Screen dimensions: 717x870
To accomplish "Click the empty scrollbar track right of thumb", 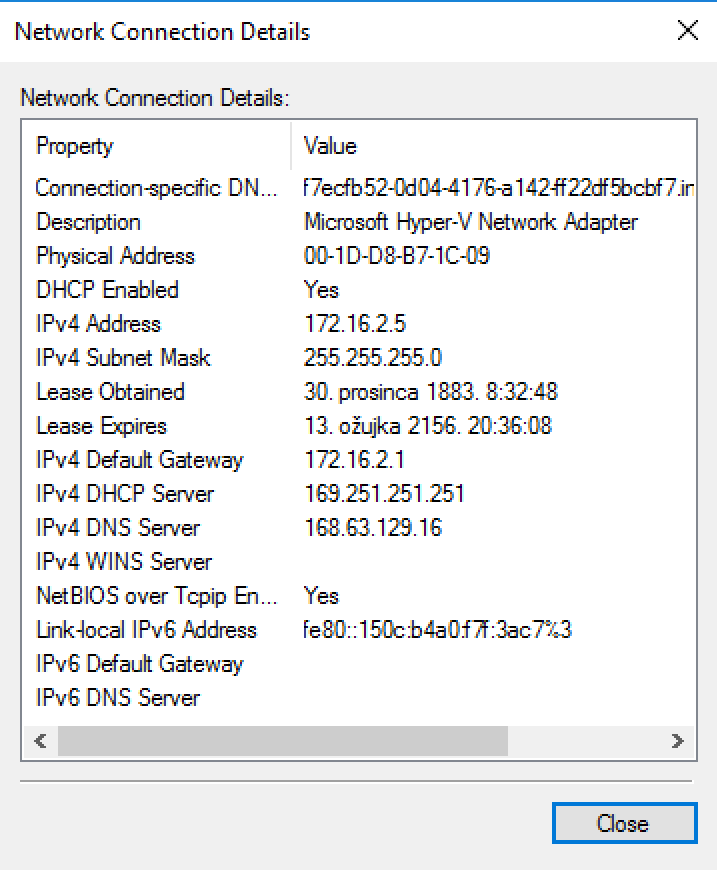I will click(584, 741).
